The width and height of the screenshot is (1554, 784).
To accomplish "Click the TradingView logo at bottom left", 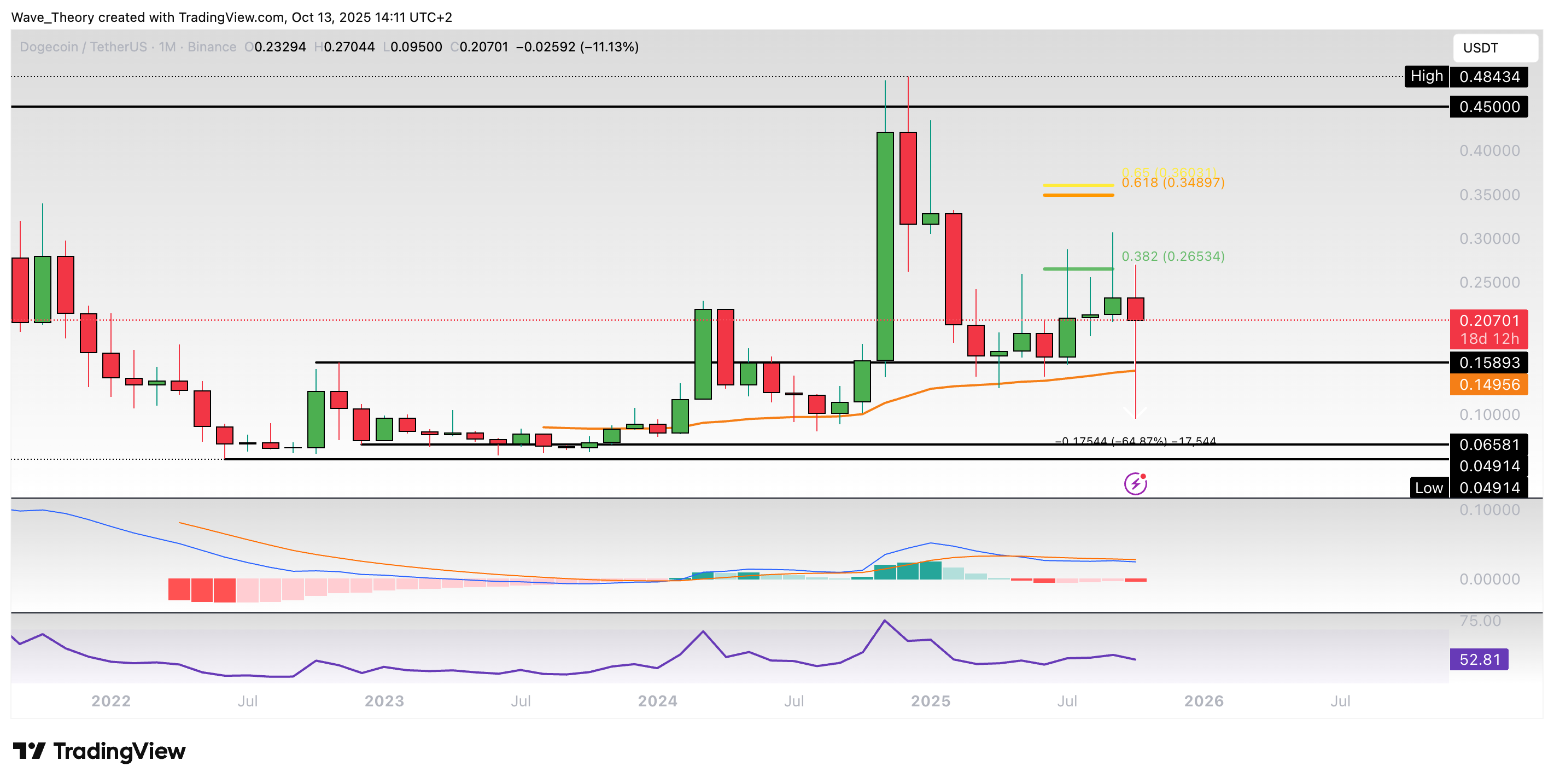I will (x=100, y=751).
